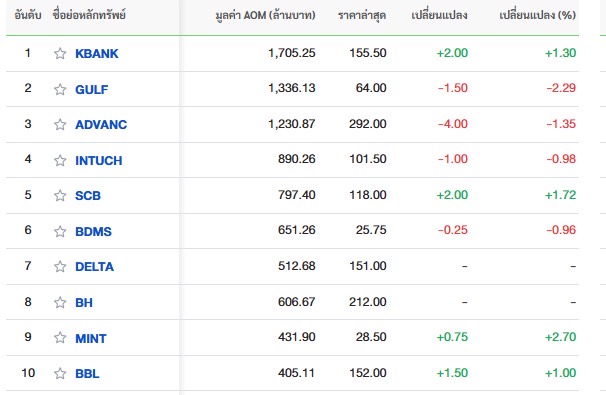This screenshot has height=395, width=606.
Task: Add DELTA to favorites via star
Action: click(x=60, y=267)
